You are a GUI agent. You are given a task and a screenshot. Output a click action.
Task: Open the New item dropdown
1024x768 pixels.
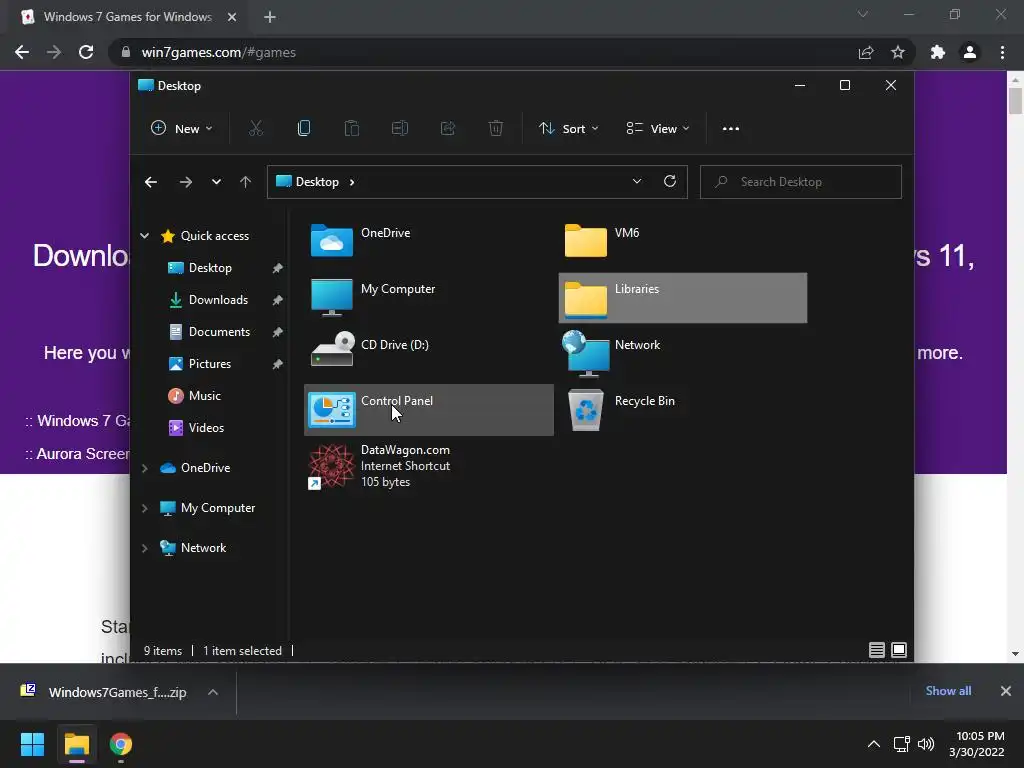tap(182, 129)
